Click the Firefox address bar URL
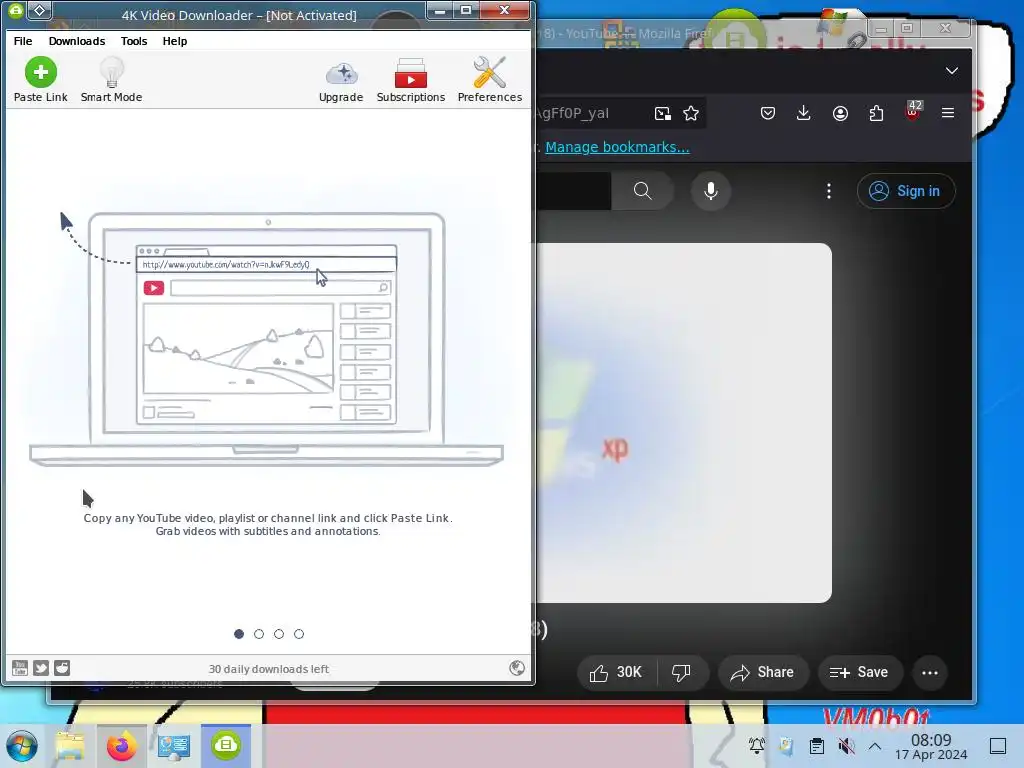Image resolution: width=1024 pixels, height=768 pixels. 573,114
